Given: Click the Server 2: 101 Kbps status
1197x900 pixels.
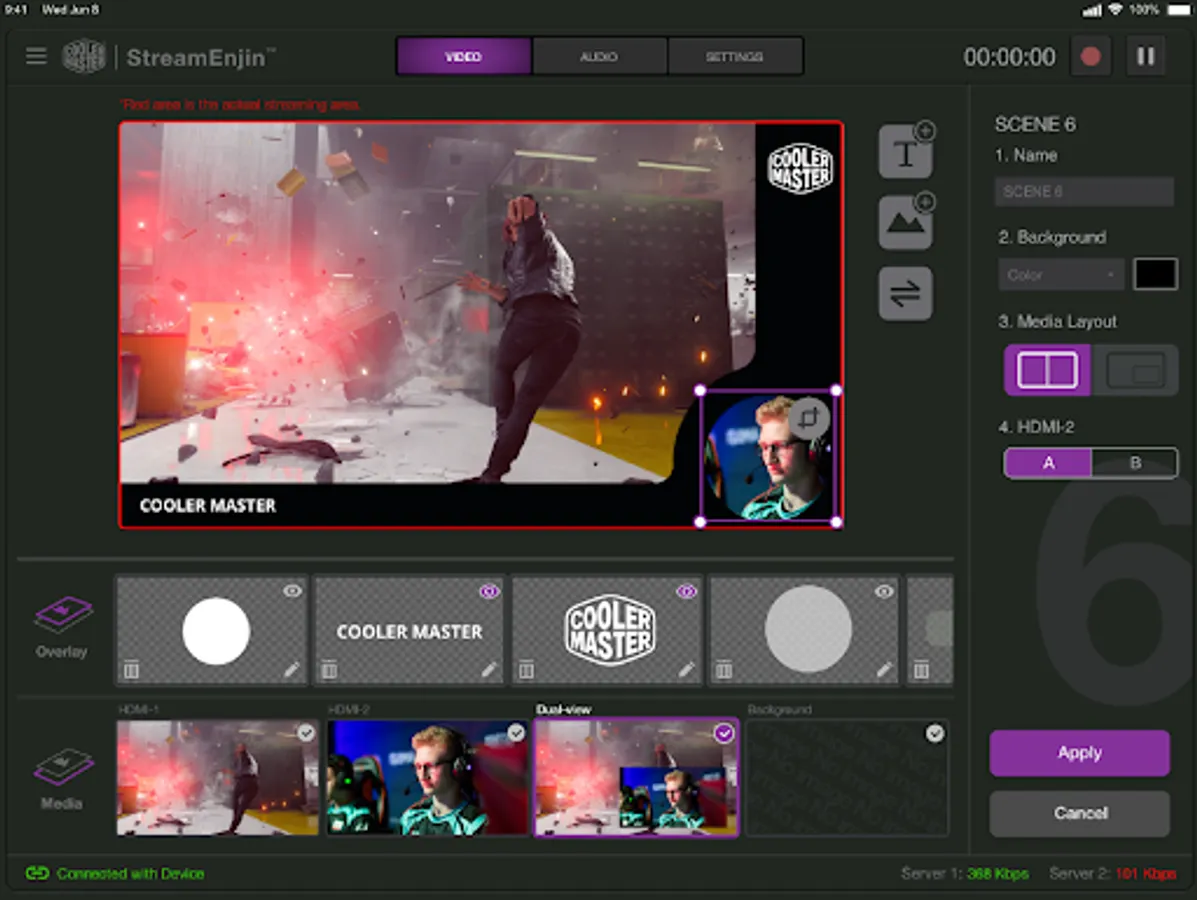Looking at the screenshot, I should [x=1112, y=873].
